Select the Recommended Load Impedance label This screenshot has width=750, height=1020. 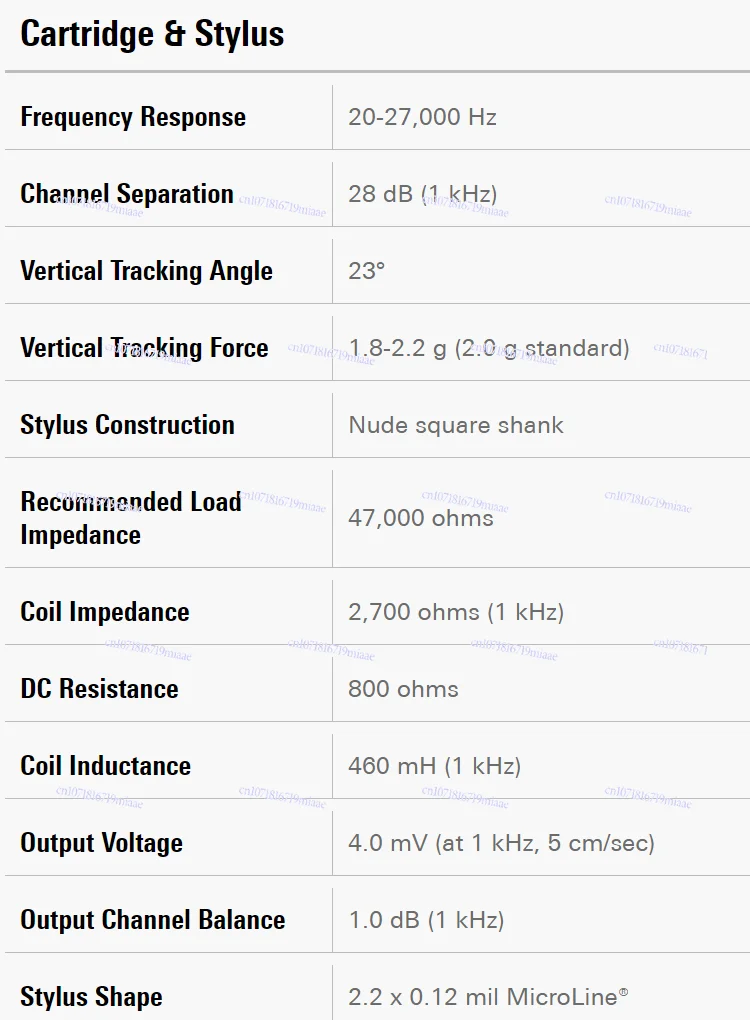(x=131, y=518)
